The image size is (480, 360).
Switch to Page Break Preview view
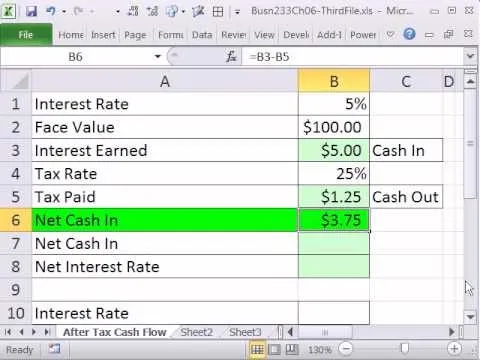coord(292,349)
